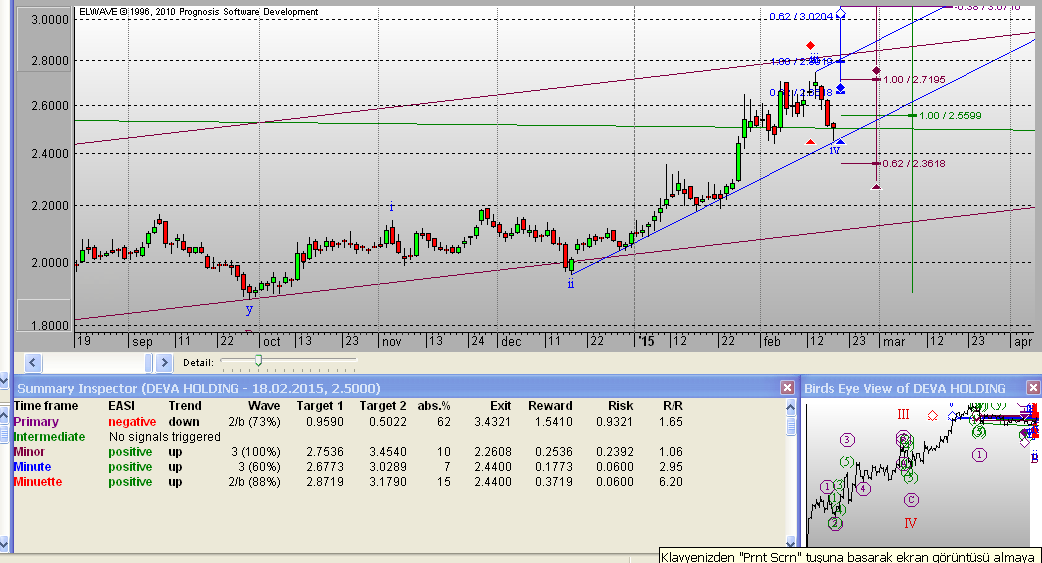Click the Target 1 column header

click(319, 406)
